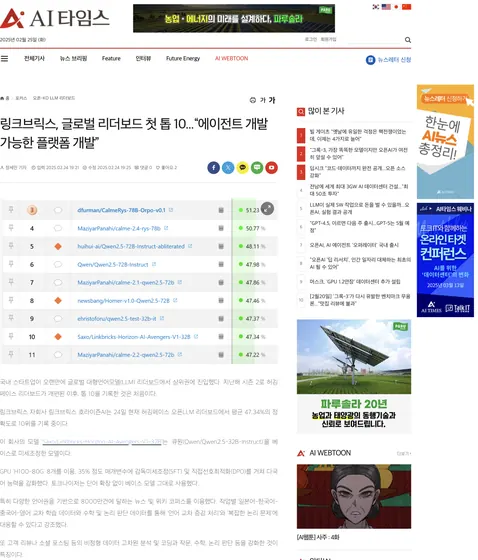Click the orange diamond marker on row 10

[x=58, y=336]
